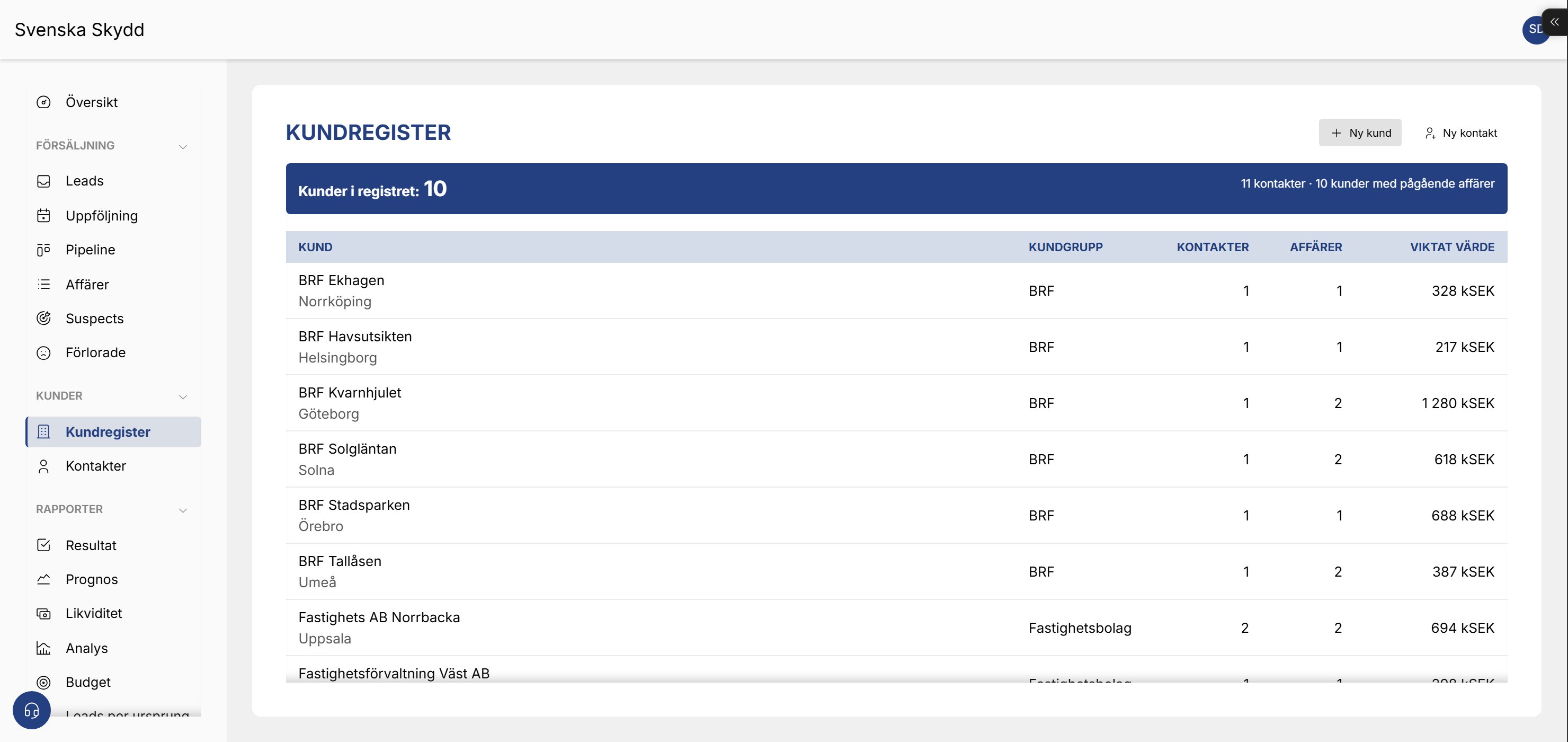The width and height of the screenshot is (1568, 742).
Task: Open the headset support chat button
Action: click(x=32, y=710)
